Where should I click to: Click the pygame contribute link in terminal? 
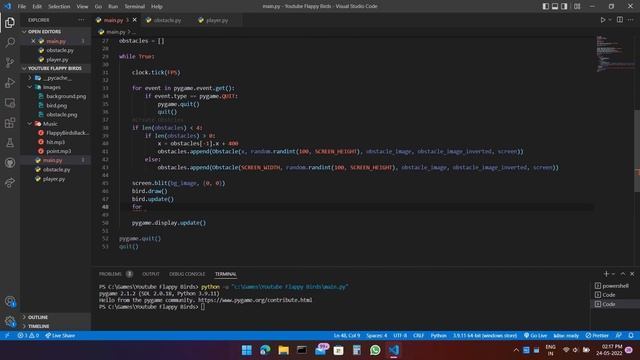255,300
